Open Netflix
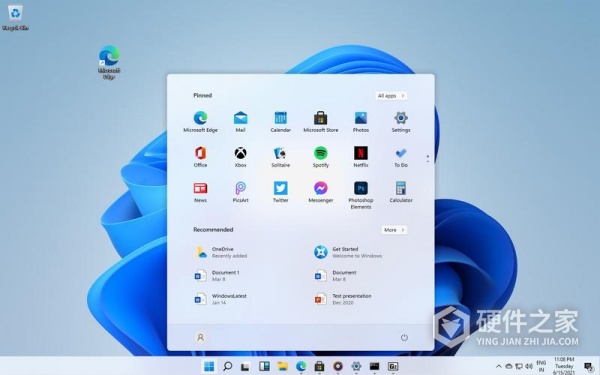Image resolution: width=600 pixels, height=375 pixels. [x=360, y=157]
